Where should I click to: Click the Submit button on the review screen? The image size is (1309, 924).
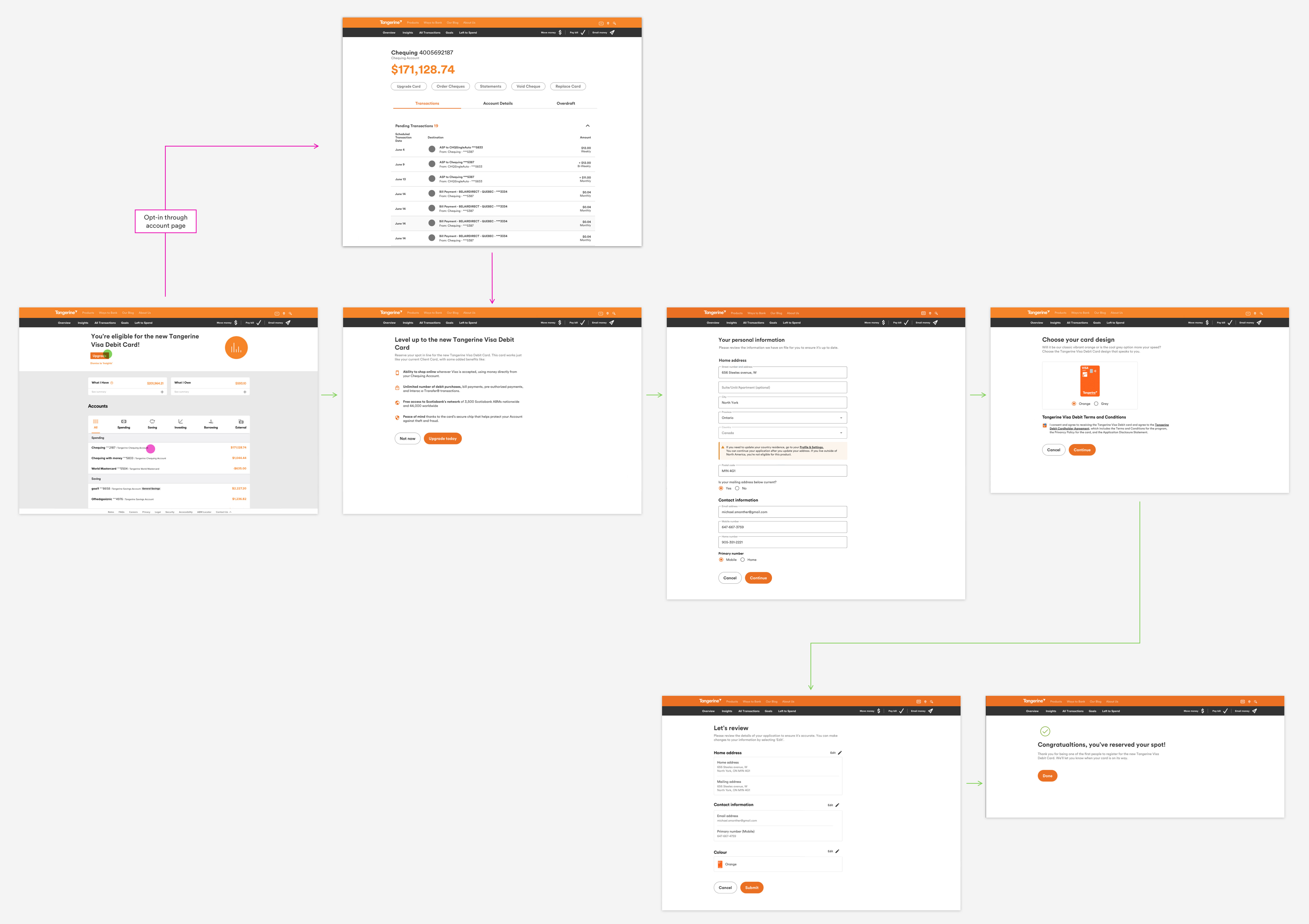tap(751, 887)
